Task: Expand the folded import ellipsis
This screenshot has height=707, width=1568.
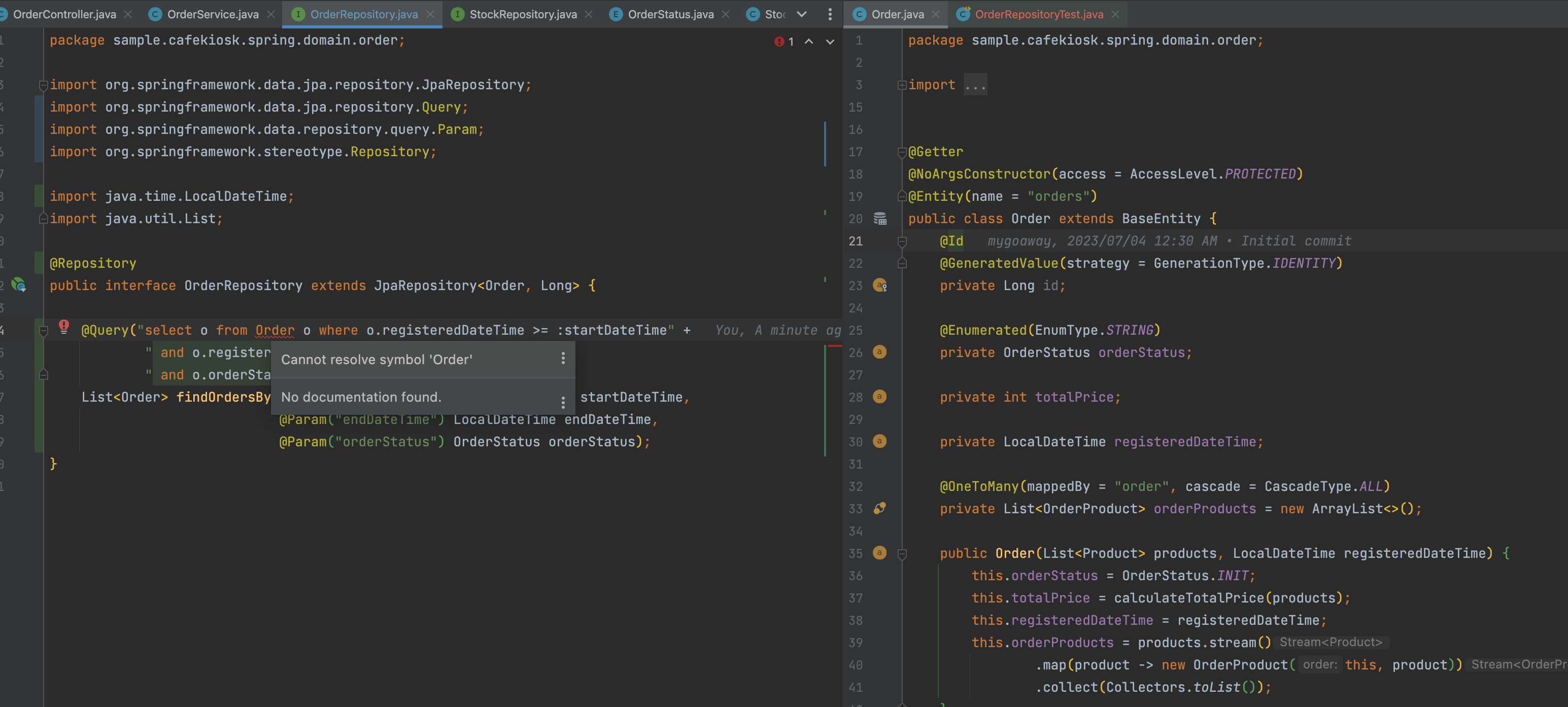Action: click(975, 85)
